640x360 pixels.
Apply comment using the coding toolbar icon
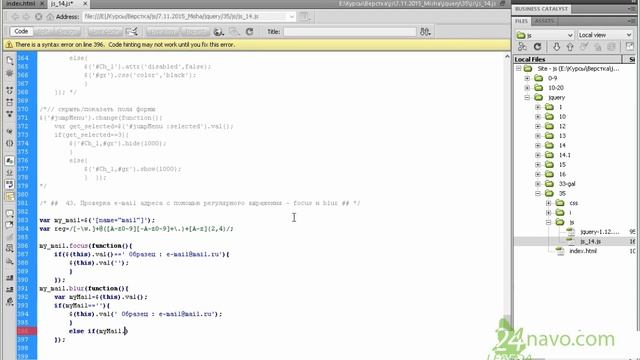pos(10,213)
